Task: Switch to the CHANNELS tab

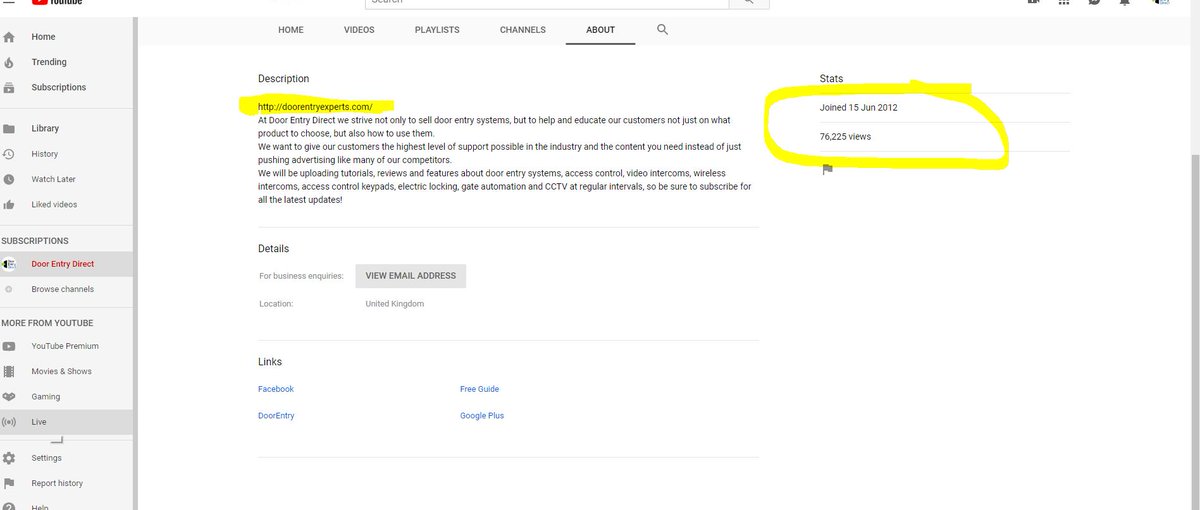Action: click(523, 30)
